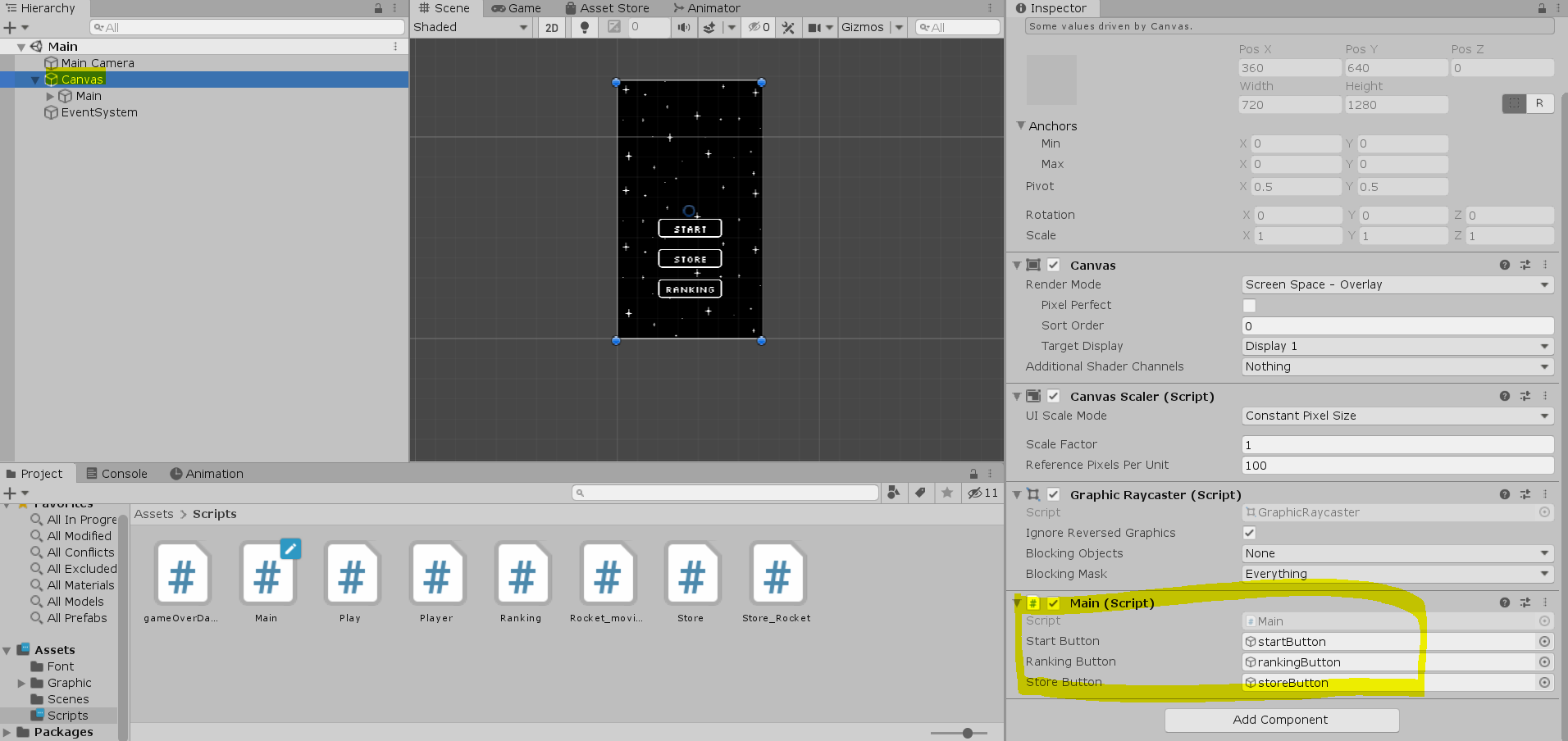Open Main Script help icon
Screen dimensions: 1568x741
pyautogui.click(x=1505, y=602)
